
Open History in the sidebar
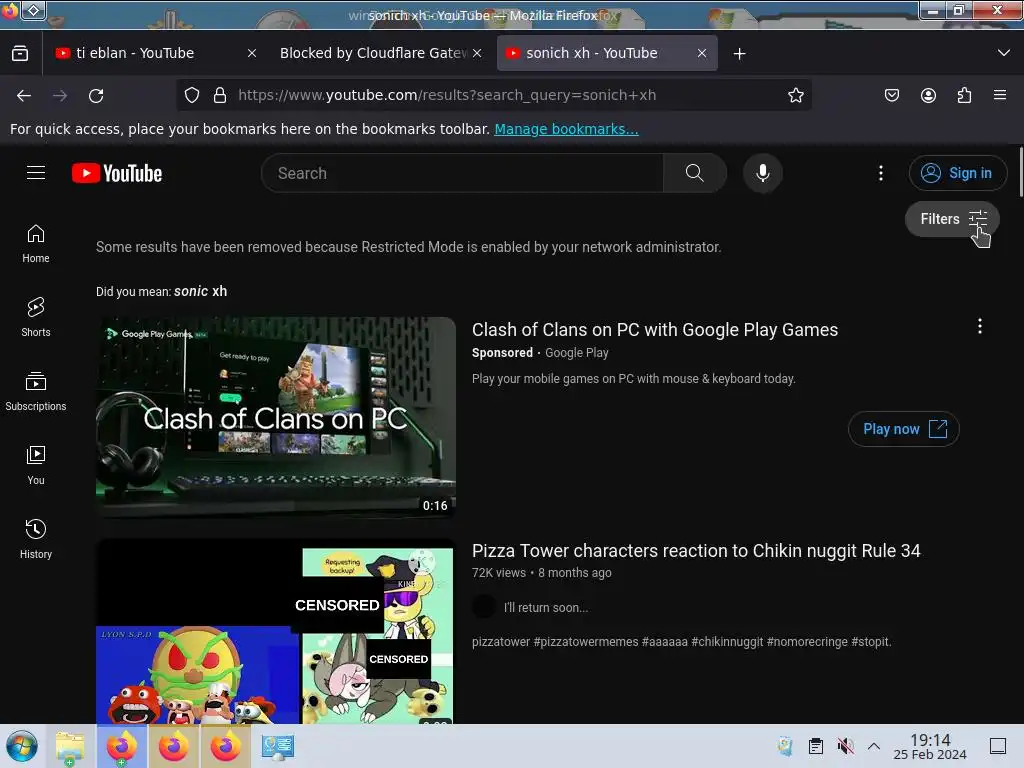click(x=36, y=539)
